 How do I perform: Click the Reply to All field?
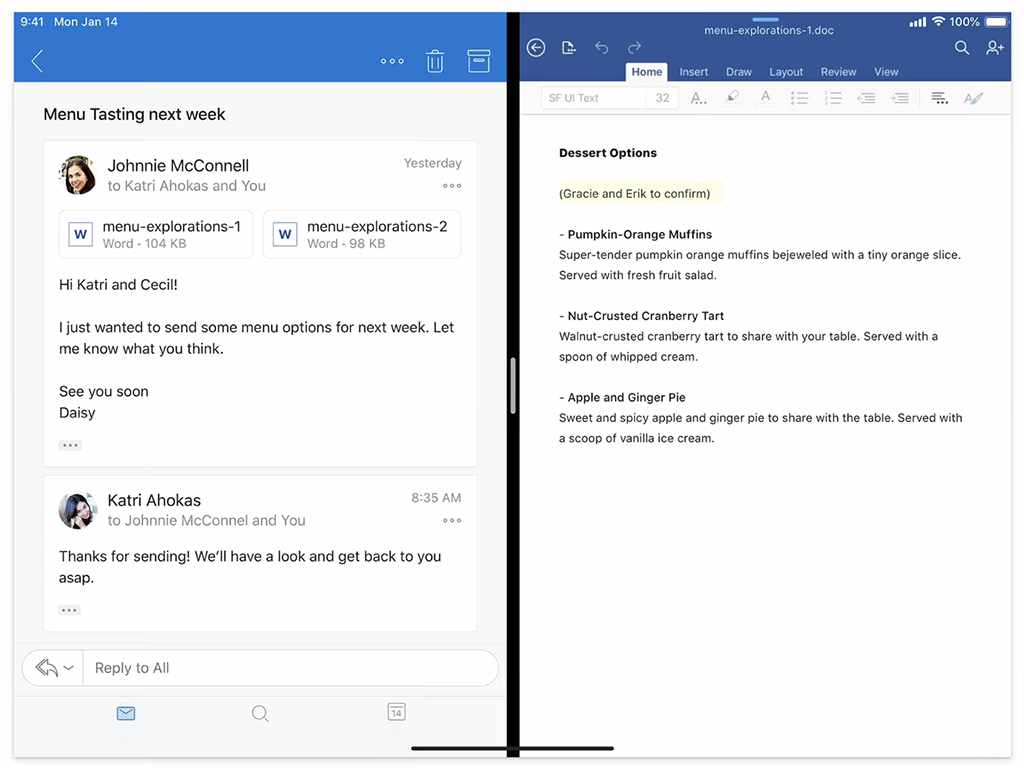pos(290,668)
